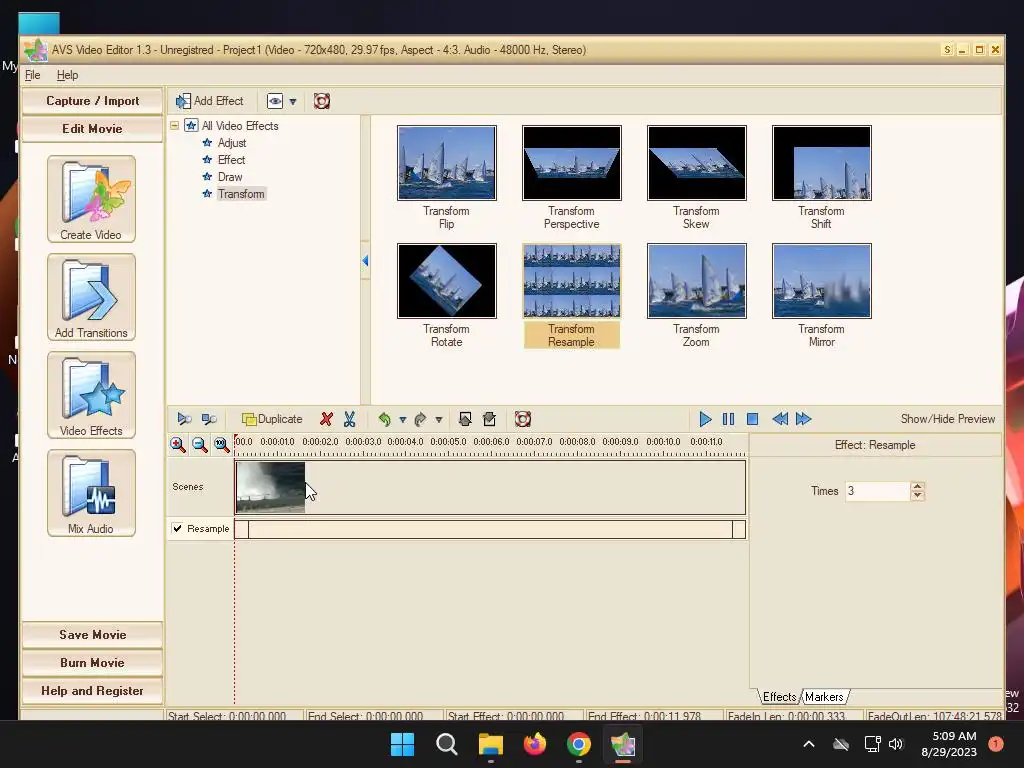Select the Effect category in the tree
Image resolution: width=1024 pixels, height=768 pixels.
[x=231, y=159]
